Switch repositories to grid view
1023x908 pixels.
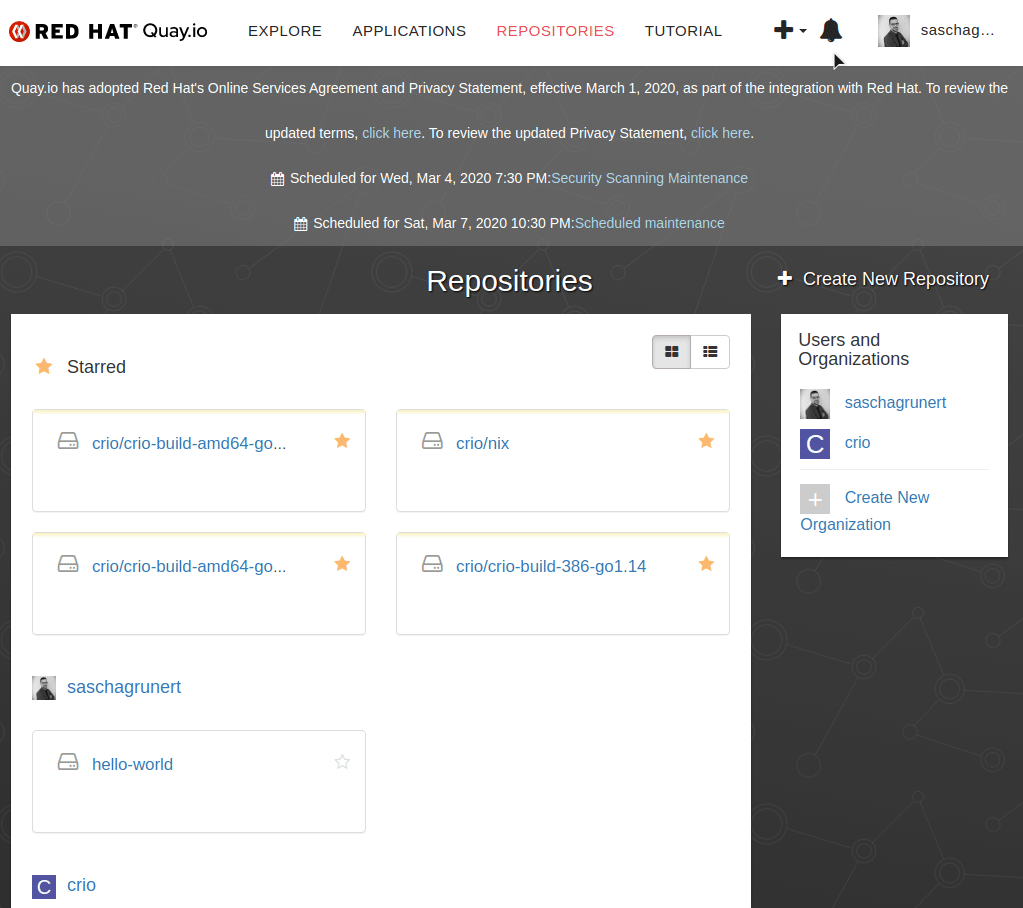click(671, 352)
